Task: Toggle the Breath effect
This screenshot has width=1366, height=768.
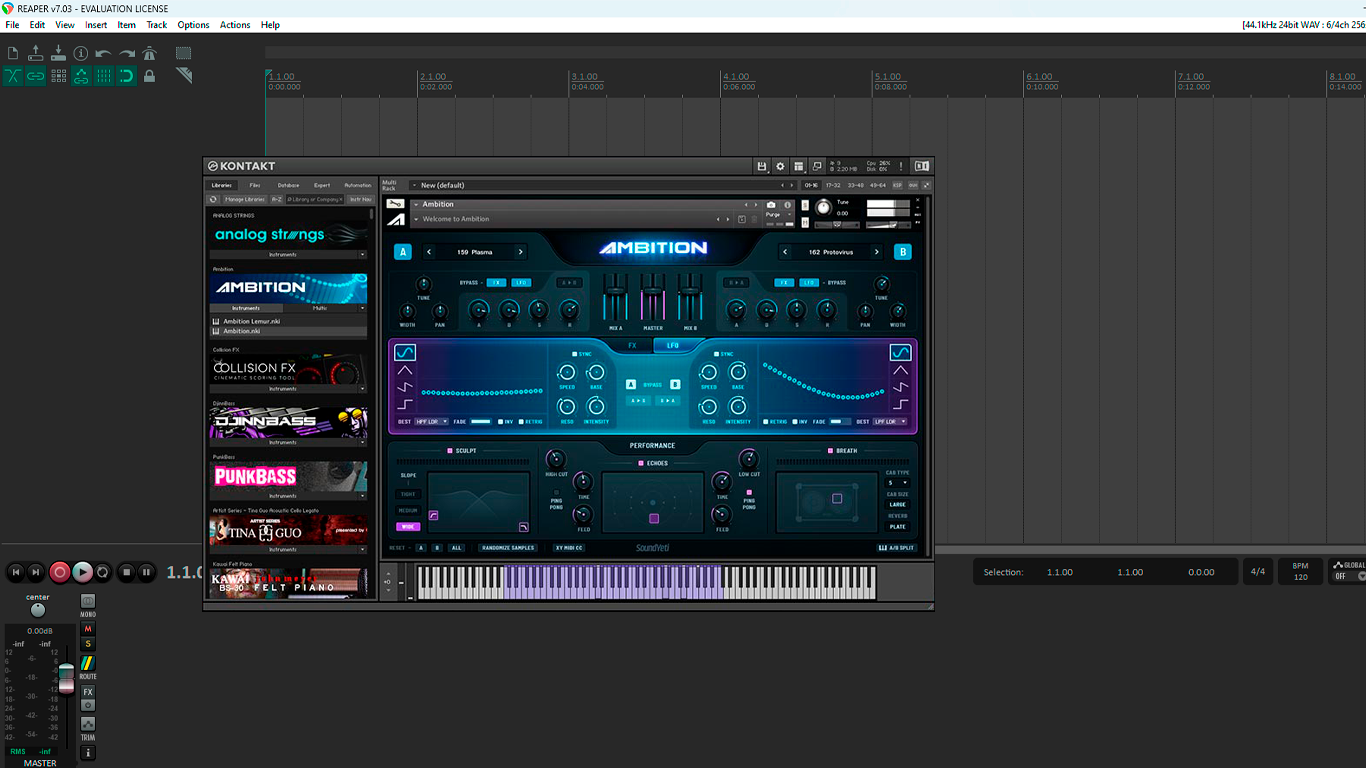Action: pyautogui.click(x=829, y=451)
